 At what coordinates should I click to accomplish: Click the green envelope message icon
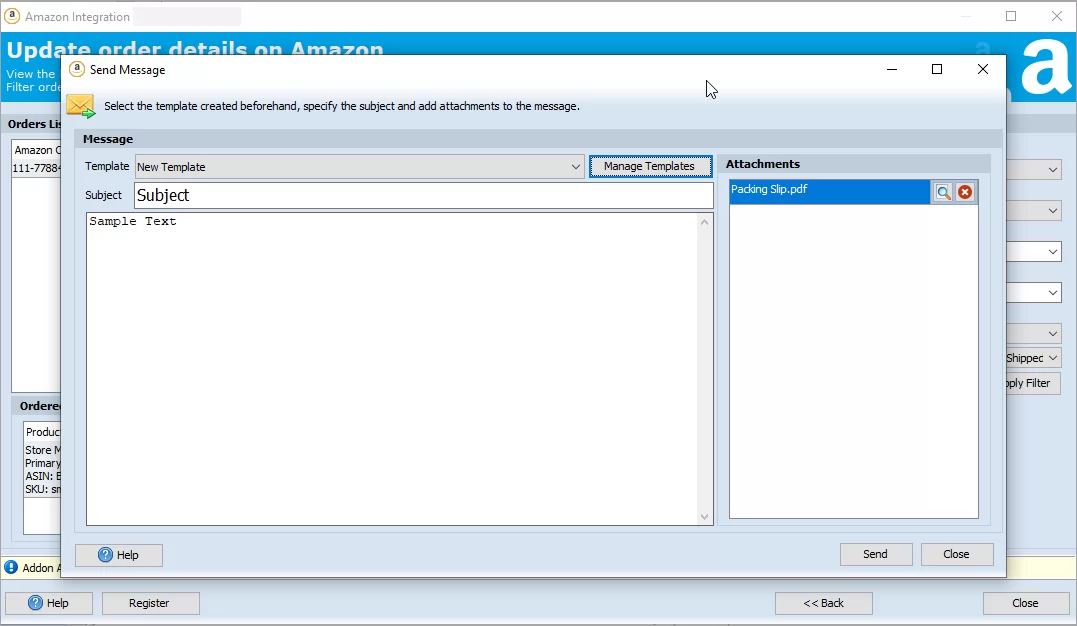[80, 104]
